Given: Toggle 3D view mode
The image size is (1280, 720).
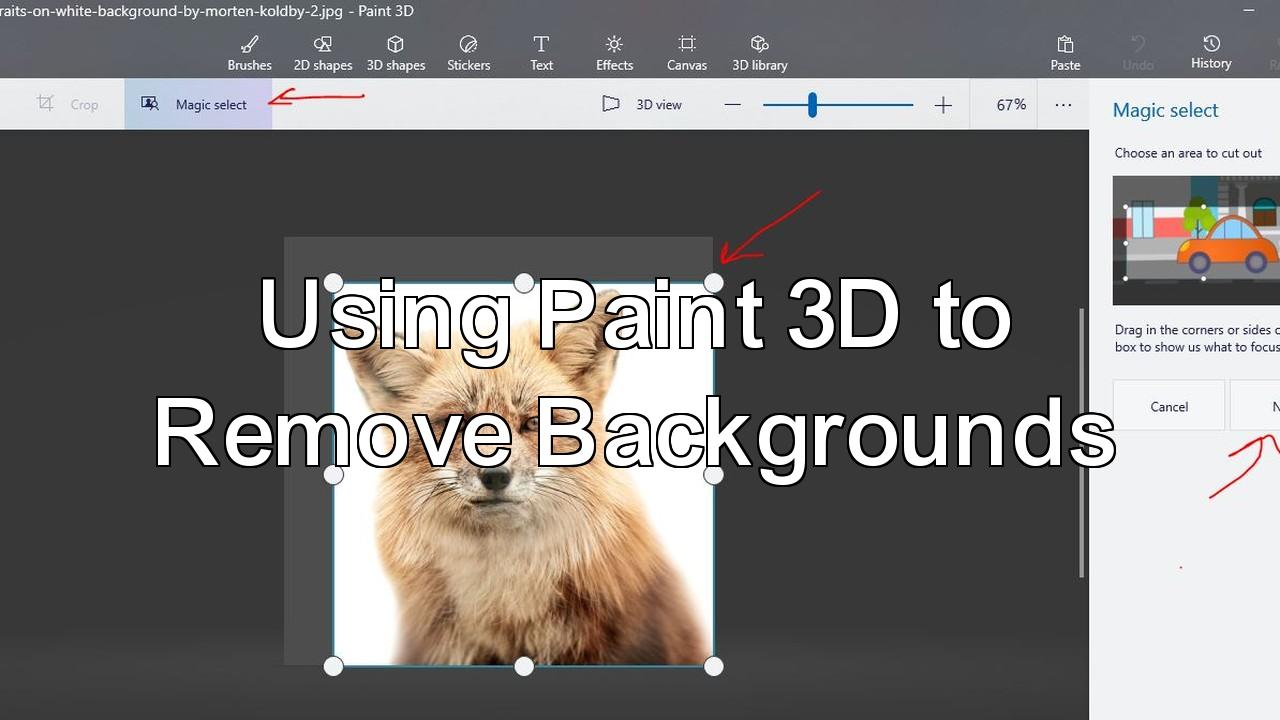Looking at the screenshot, I should (643, 104).
